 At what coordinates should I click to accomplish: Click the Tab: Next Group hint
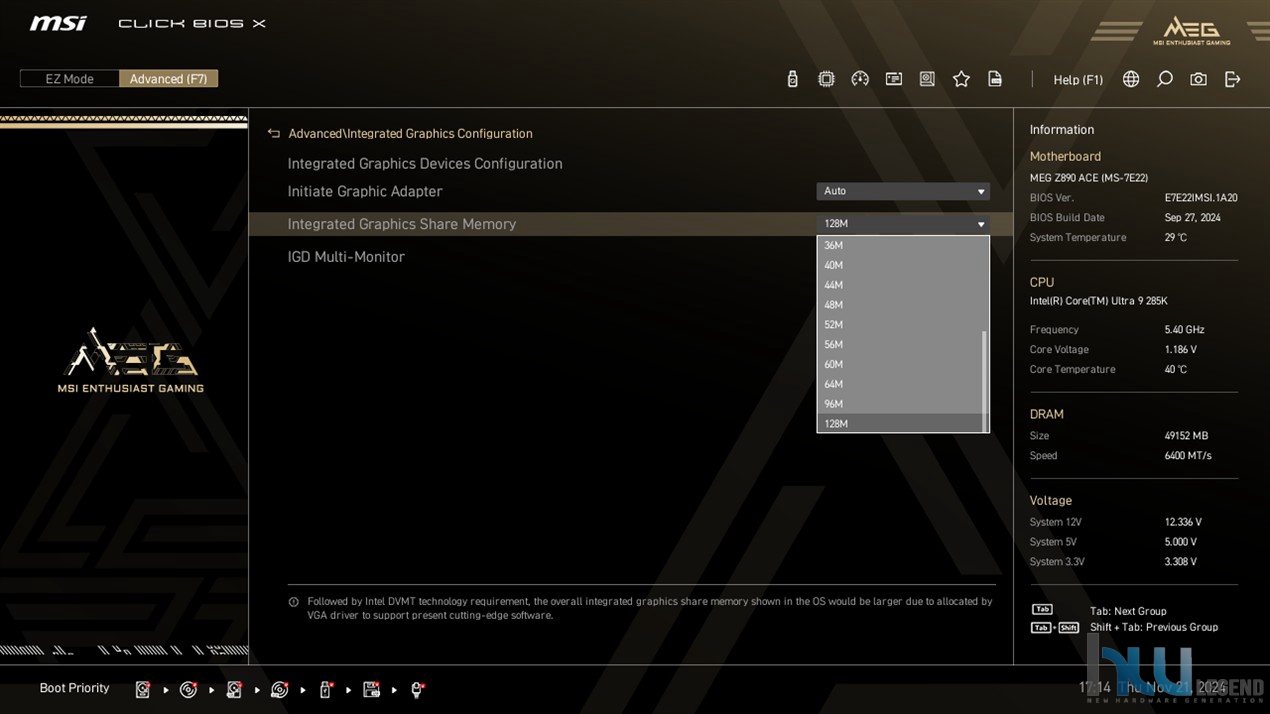[x=1128, y=611]
